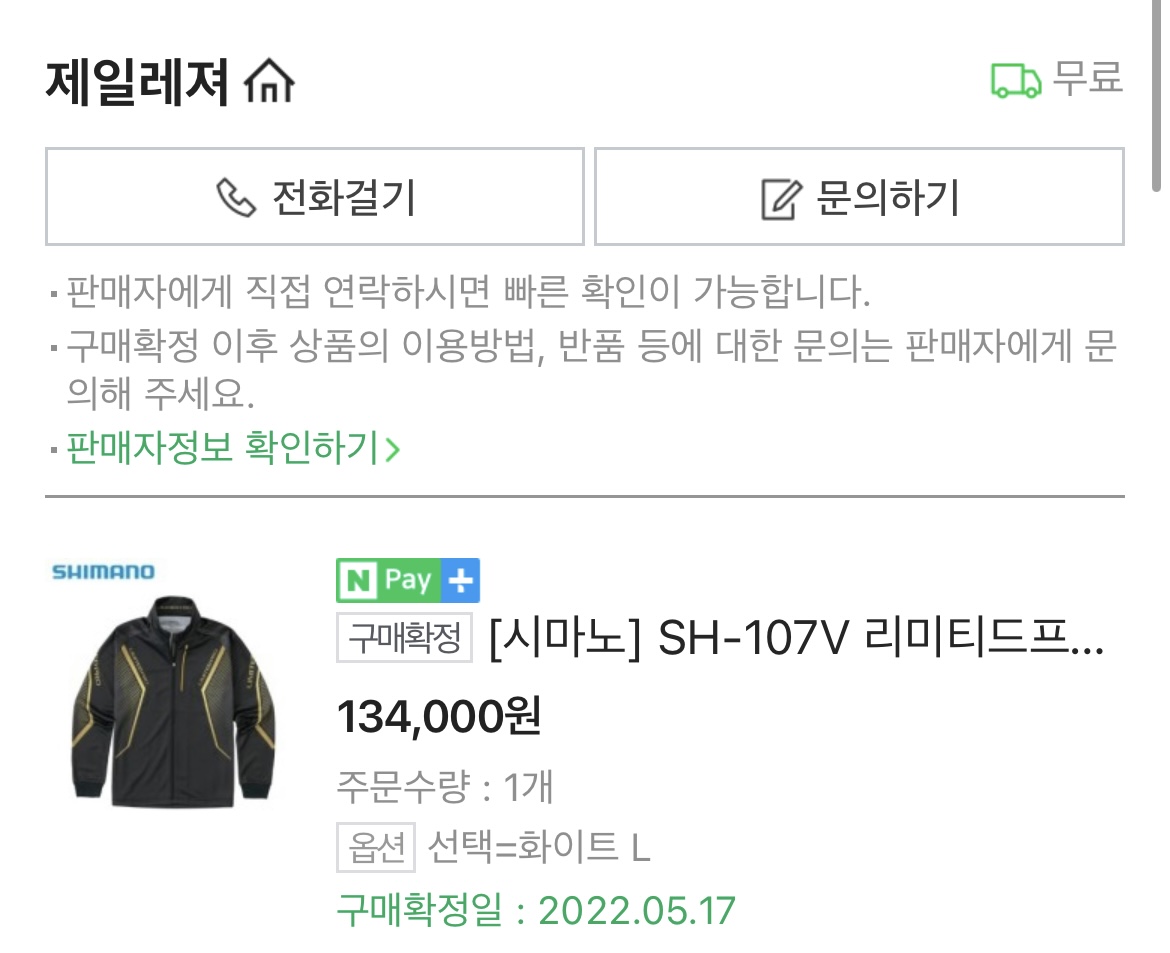The height and width of the screenshot is (953, 1170).
Task: Click the 구매확정일 2022.05.17 date text
Action: pos(536,911)
